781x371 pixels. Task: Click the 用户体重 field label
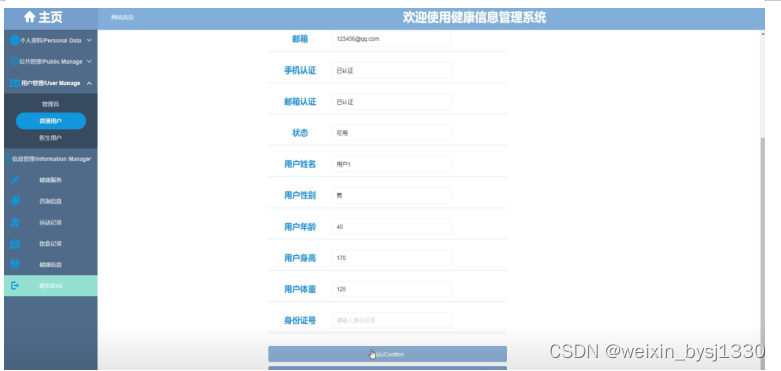coord(300,289)
